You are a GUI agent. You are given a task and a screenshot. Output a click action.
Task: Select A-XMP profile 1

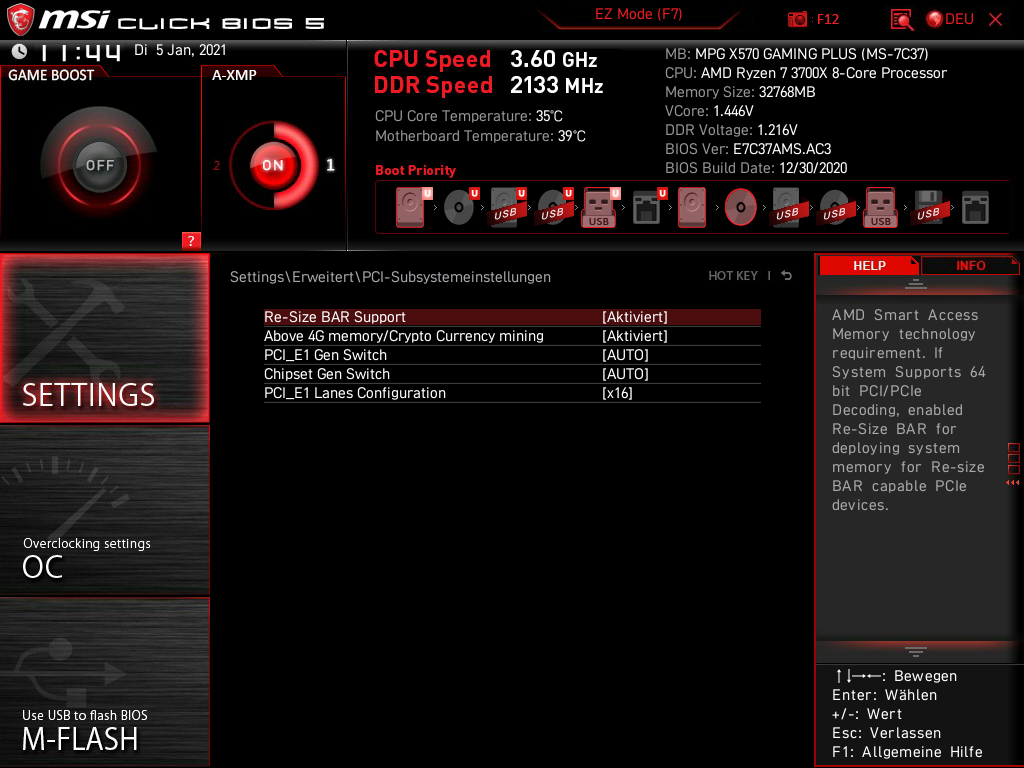[x=330, y=165]
